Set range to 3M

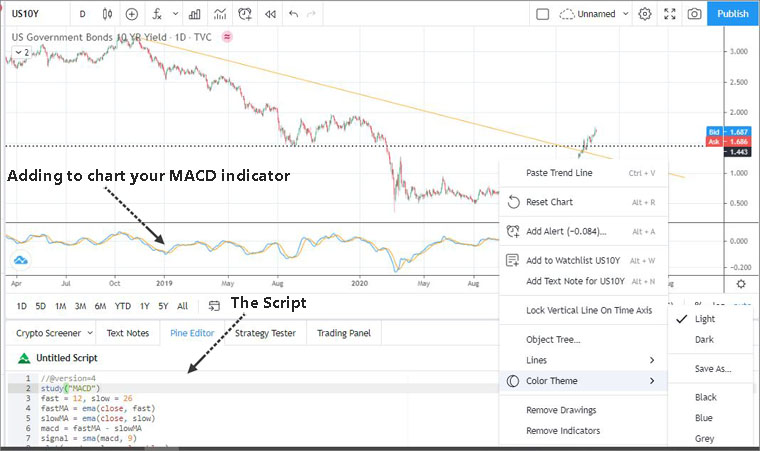(x=80, y=306)
